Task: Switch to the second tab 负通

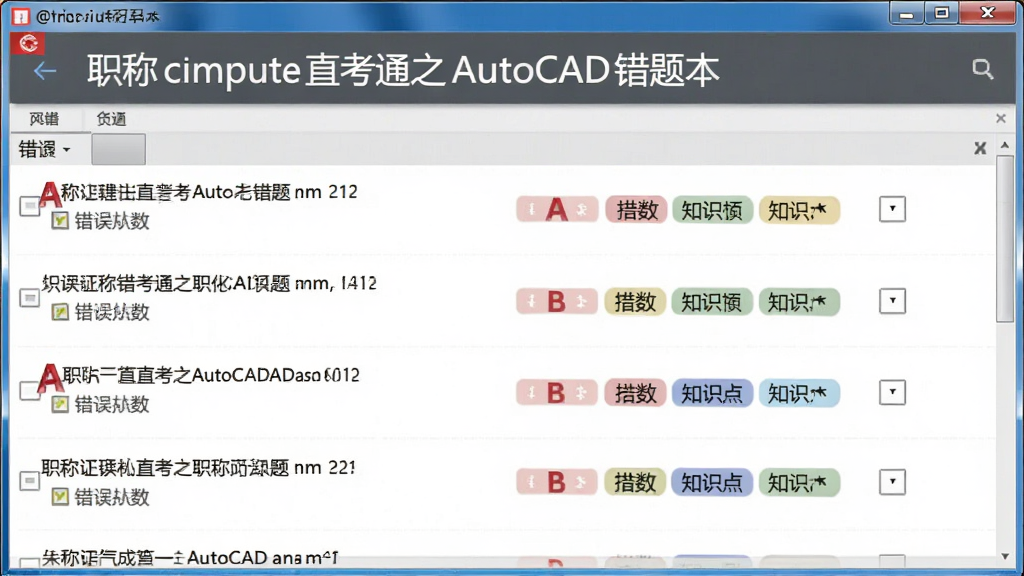Action: click(x=111, y=119)
